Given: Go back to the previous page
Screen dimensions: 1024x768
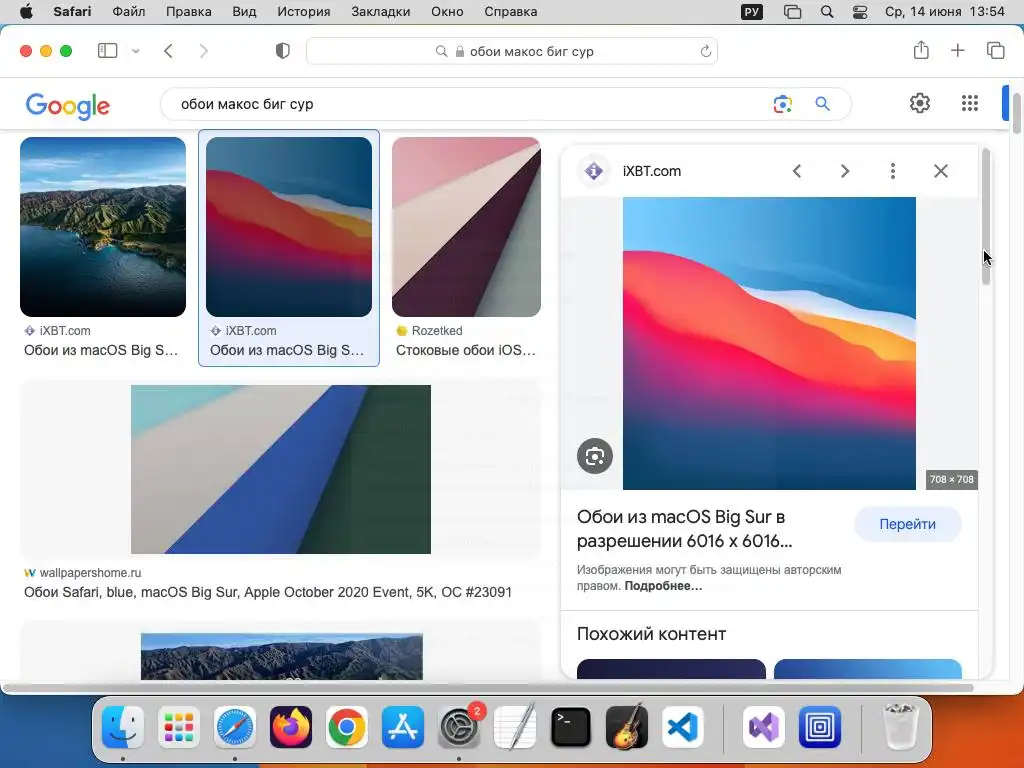Looking at the screenshot, I should [168, 51].
